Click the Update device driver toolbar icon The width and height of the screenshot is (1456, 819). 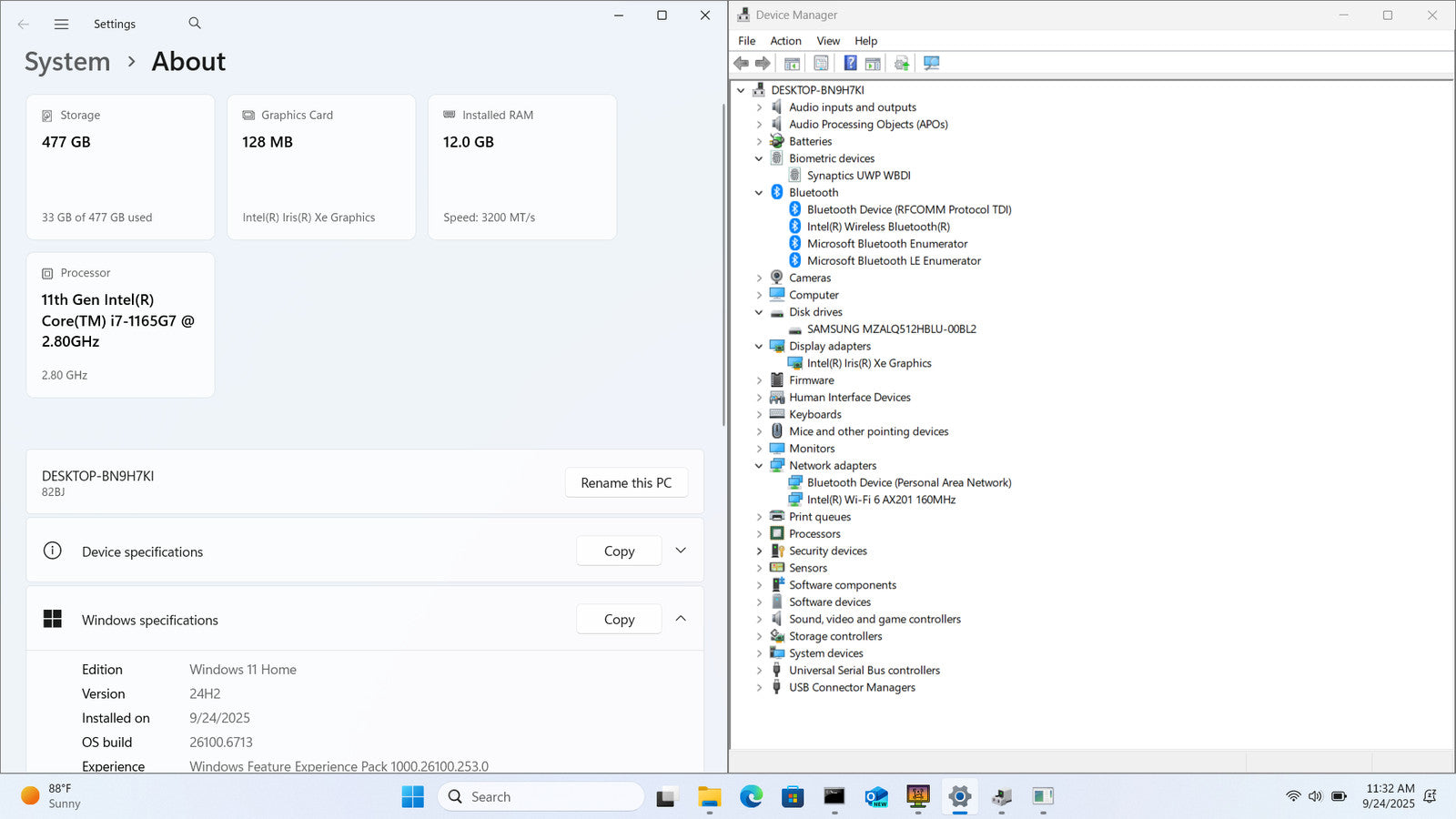tap(901, 63)
